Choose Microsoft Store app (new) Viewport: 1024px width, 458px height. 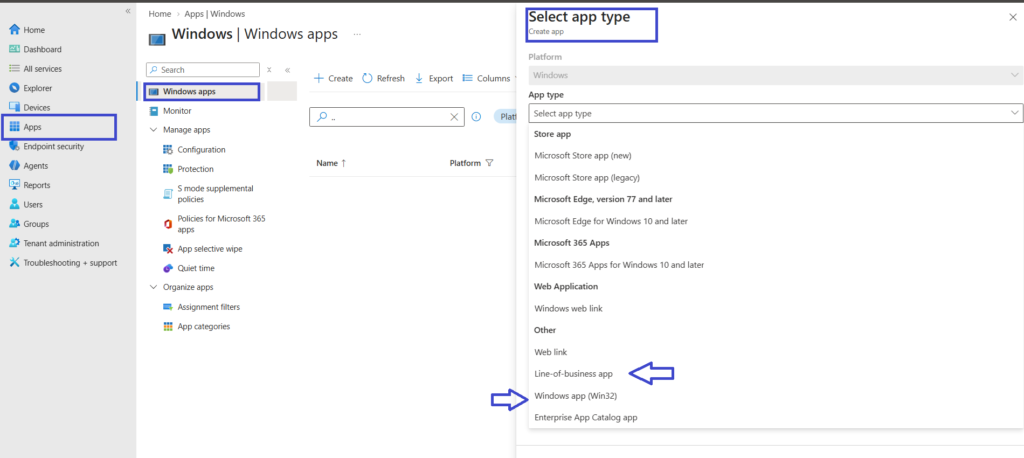coord(583,155)
